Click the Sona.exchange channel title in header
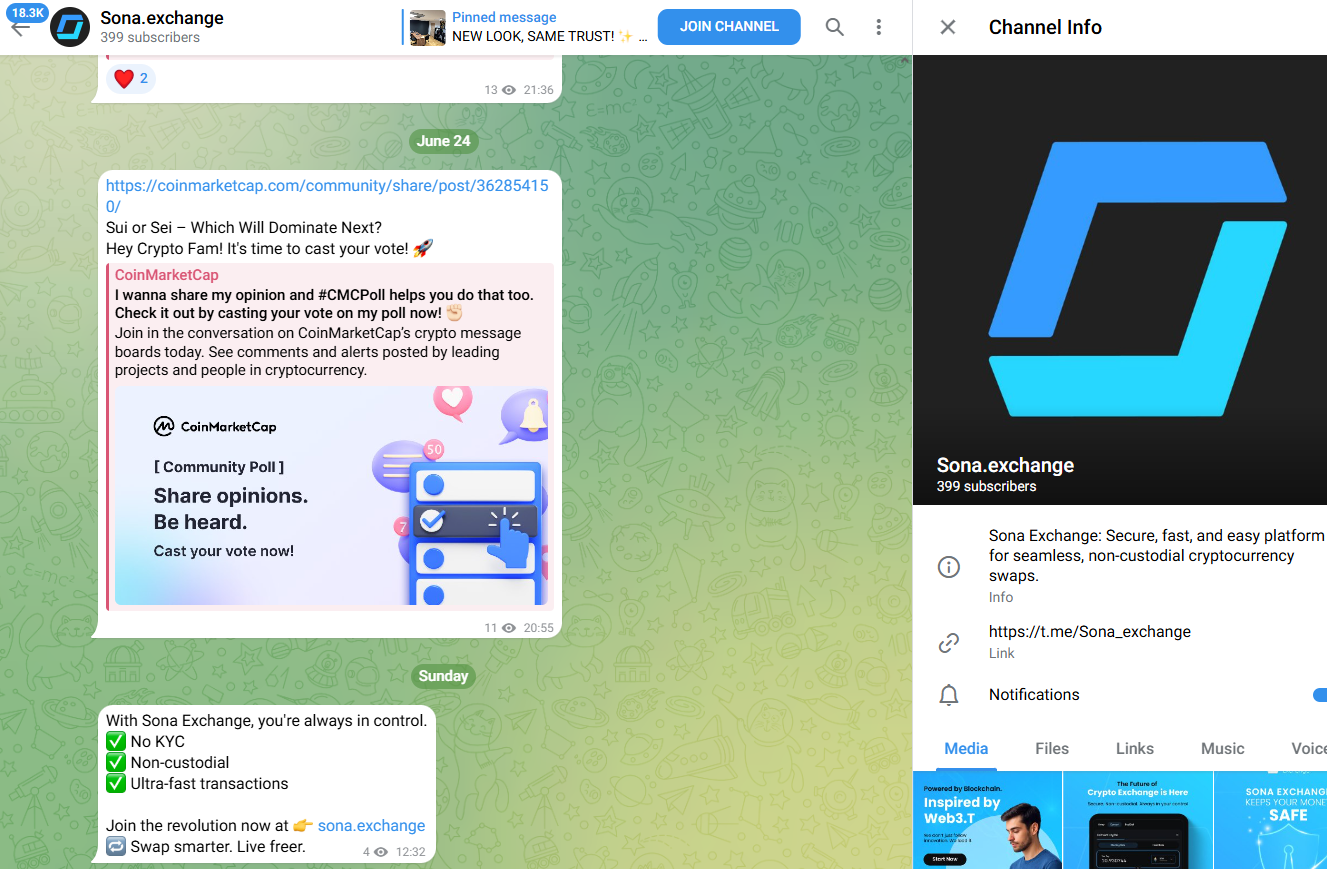 (162, 18)
